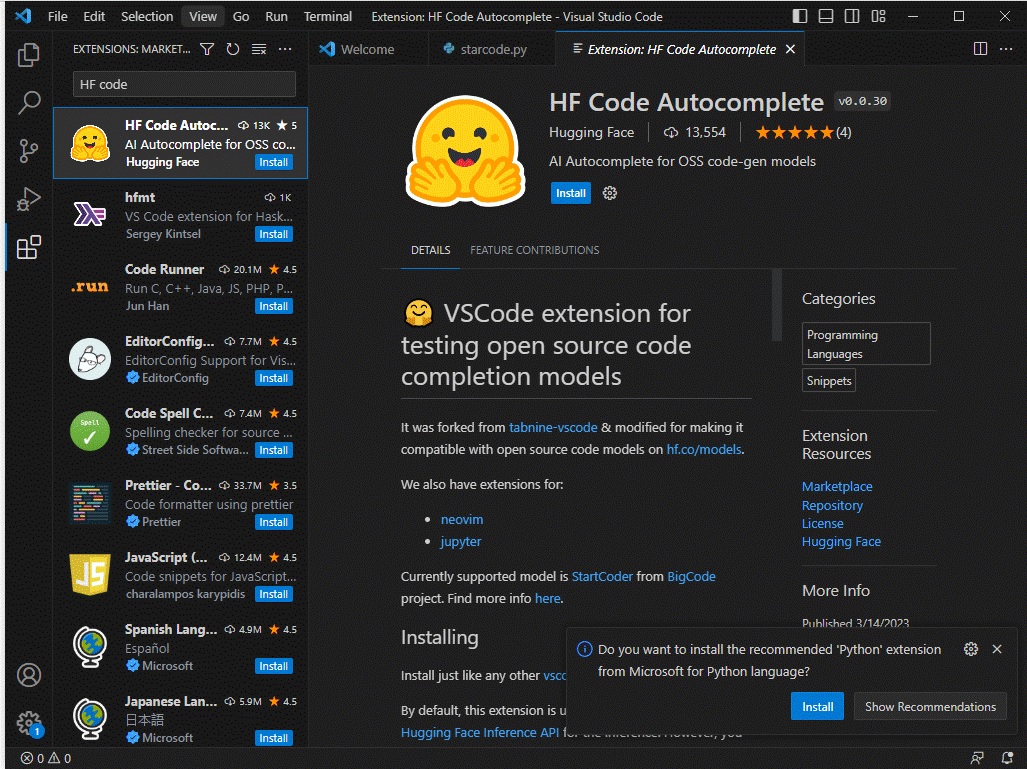
Task: Open the Go menu
Action: tap(241, 16)
